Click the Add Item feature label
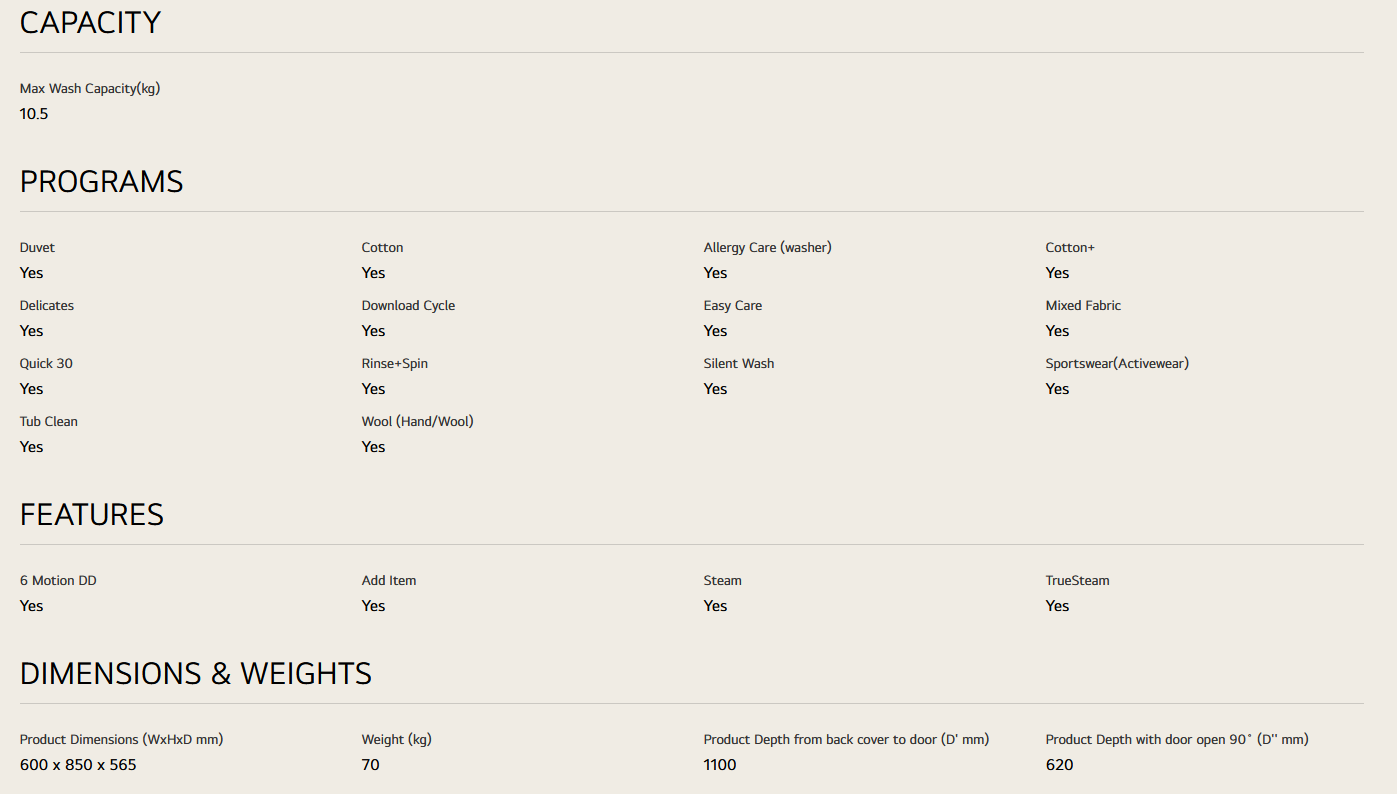The image size is (1397, 794). point(389,580)
